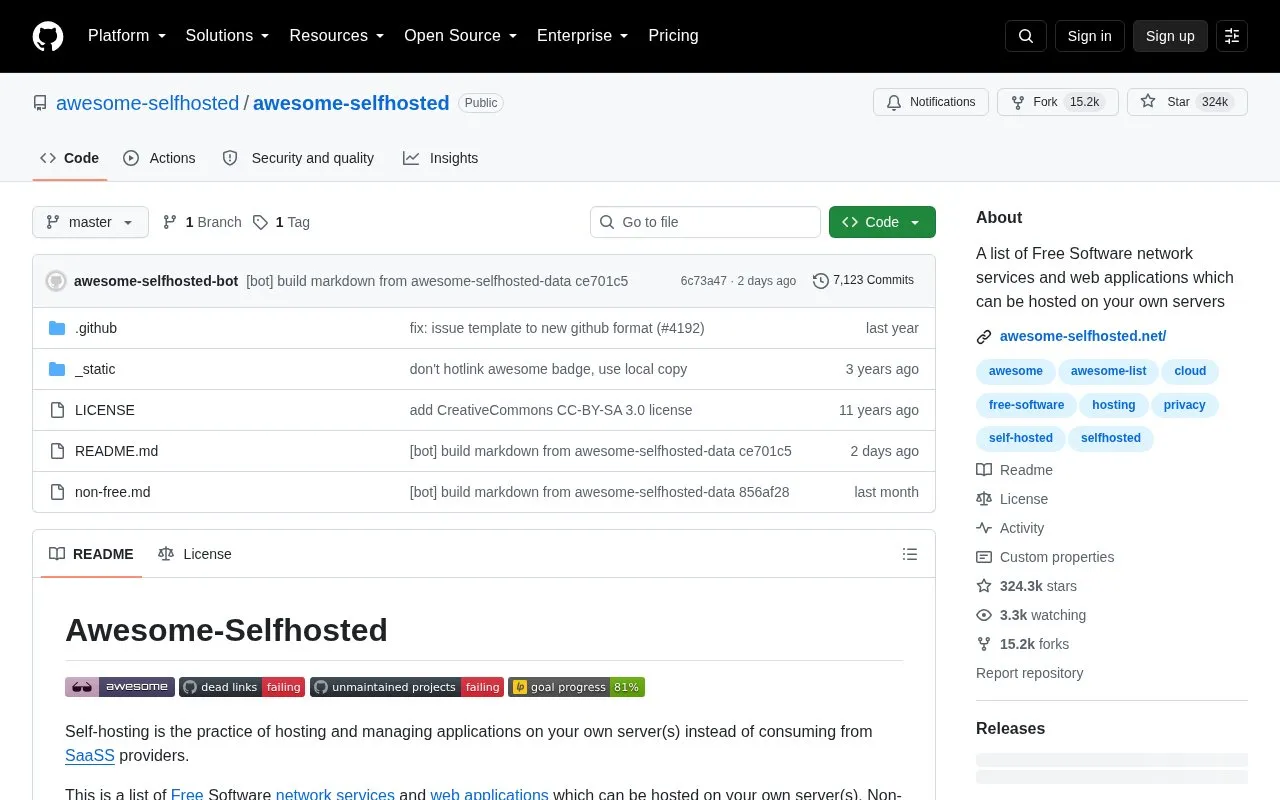Follow the SaaSS link in README
Image resolution: width=1280 pixels, height=800 pixels.
(90, 756)
